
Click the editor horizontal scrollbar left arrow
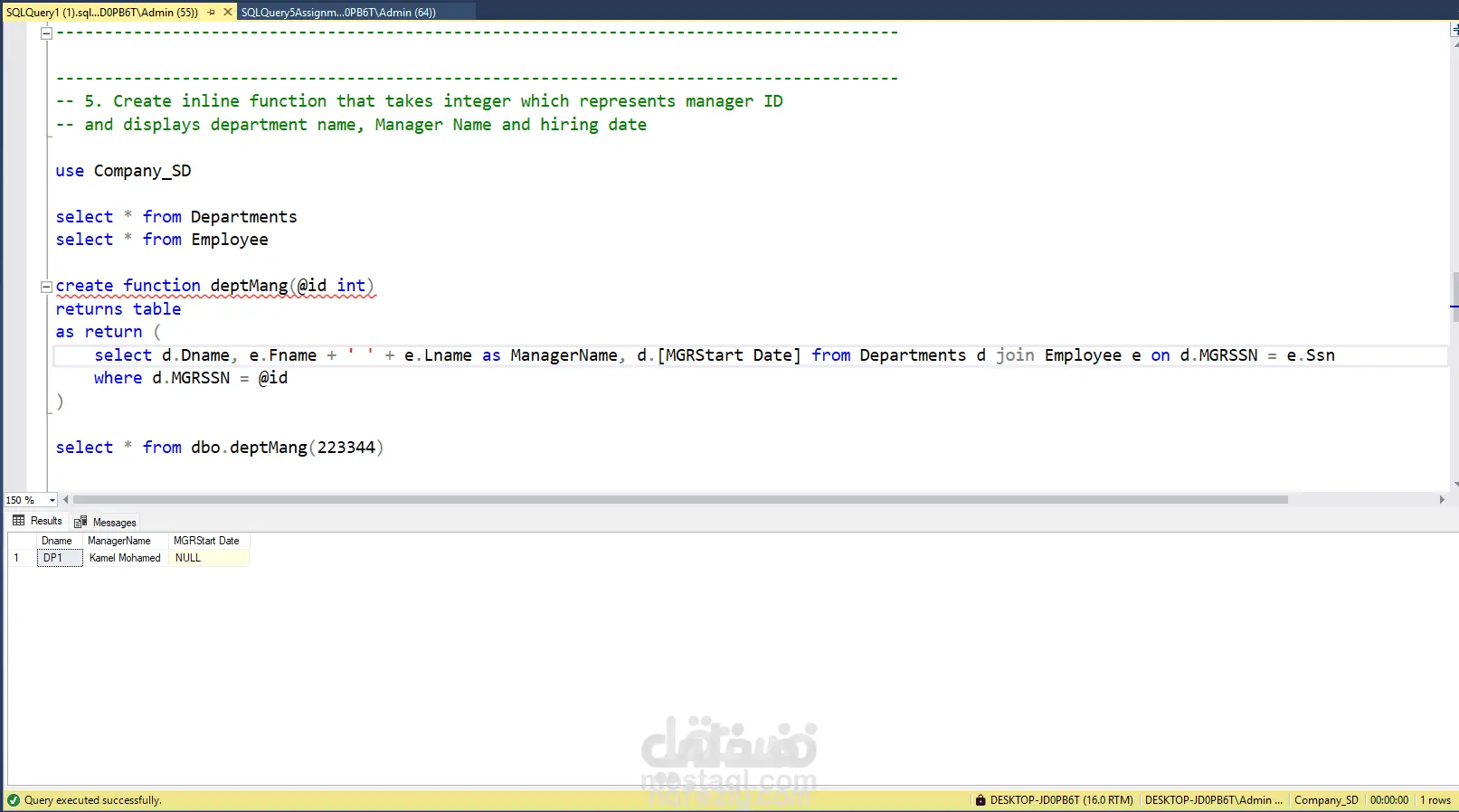pyautogui.click(x=66, y=500)
